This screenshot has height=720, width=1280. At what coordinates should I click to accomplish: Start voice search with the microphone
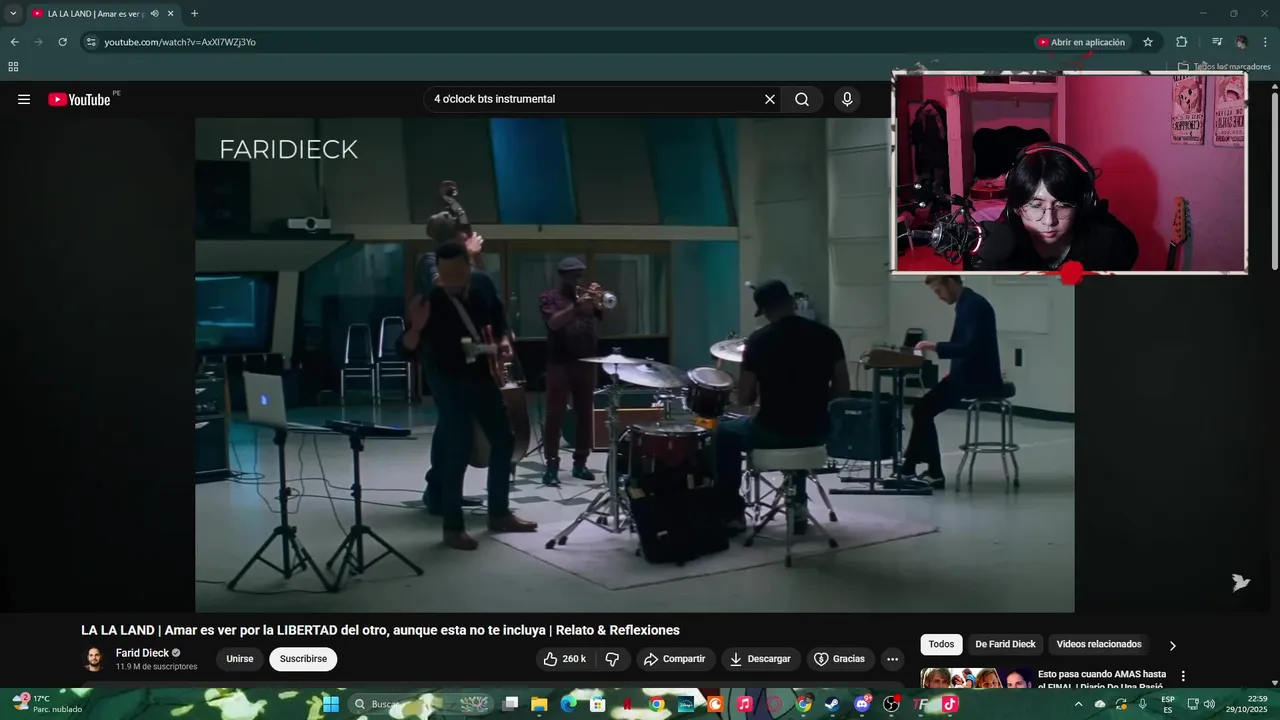tap(847, 99)
